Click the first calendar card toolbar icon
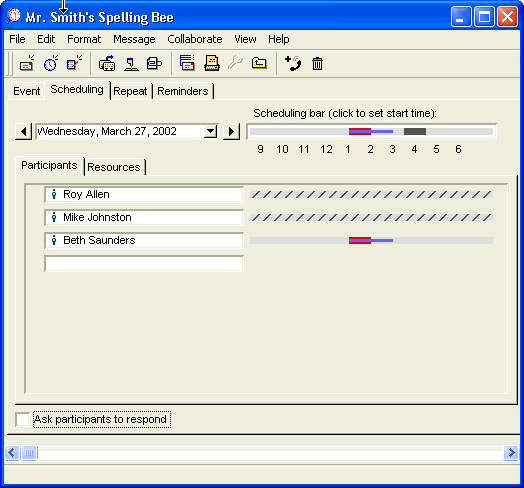Screen dimensions: 524x488 (x=27, y=63)
